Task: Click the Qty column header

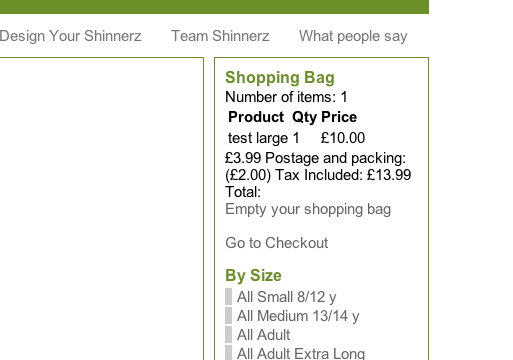Action: point(305,118)
